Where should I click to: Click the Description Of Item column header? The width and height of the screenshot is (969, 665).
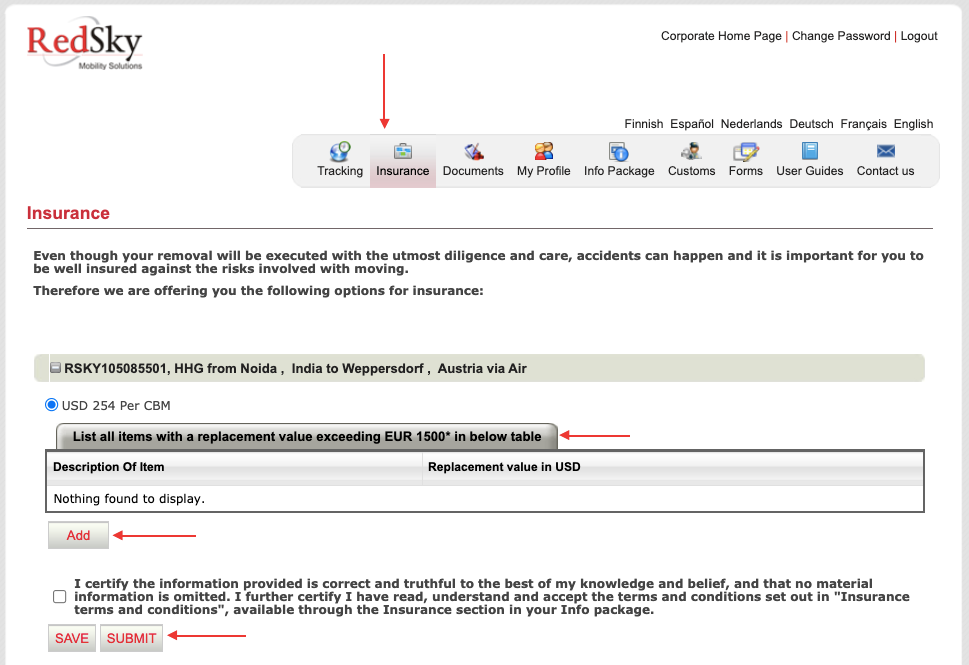234,467
